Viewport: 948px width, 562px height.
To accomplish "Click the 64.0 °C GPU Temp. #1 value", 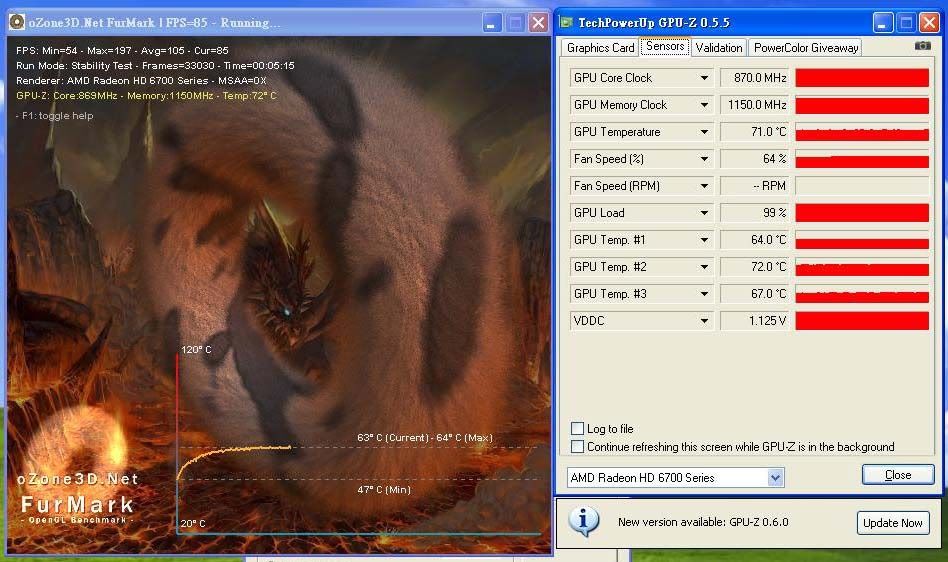I will click(x=755, y=240).
